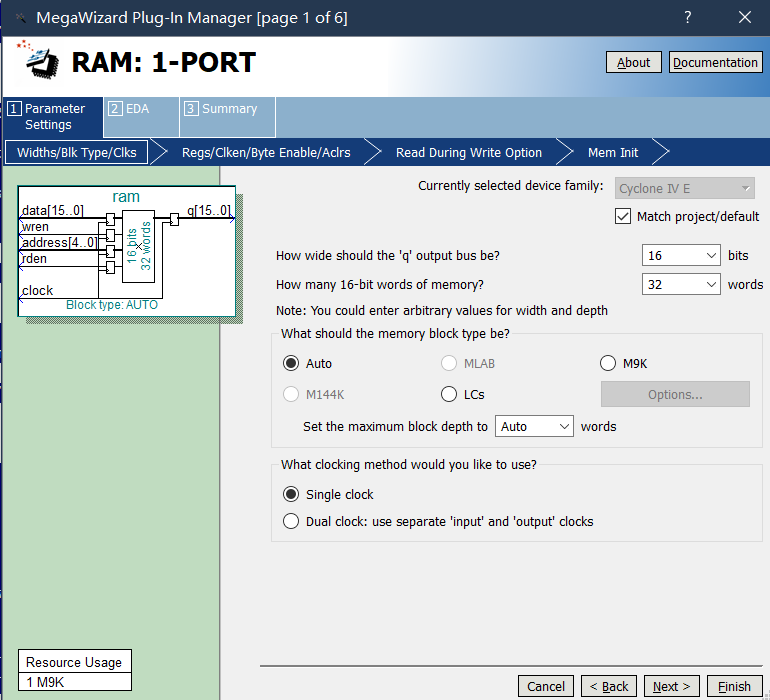Click the help question mark button
Screen dimensions: 770x700
[x=688, y=18]
